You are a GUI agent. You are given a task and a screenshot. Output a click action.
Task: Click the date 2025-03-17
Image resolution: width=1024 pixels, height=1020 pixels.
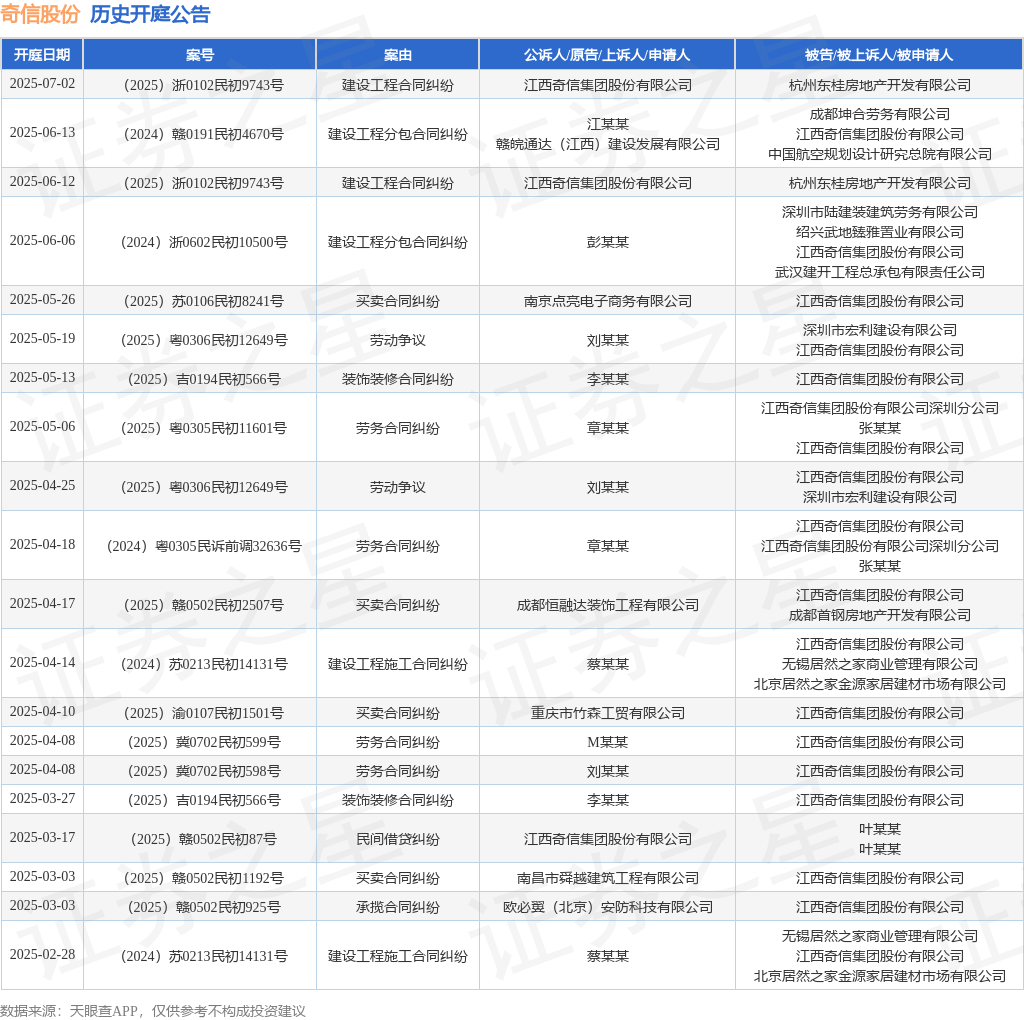tap(42, 837)
